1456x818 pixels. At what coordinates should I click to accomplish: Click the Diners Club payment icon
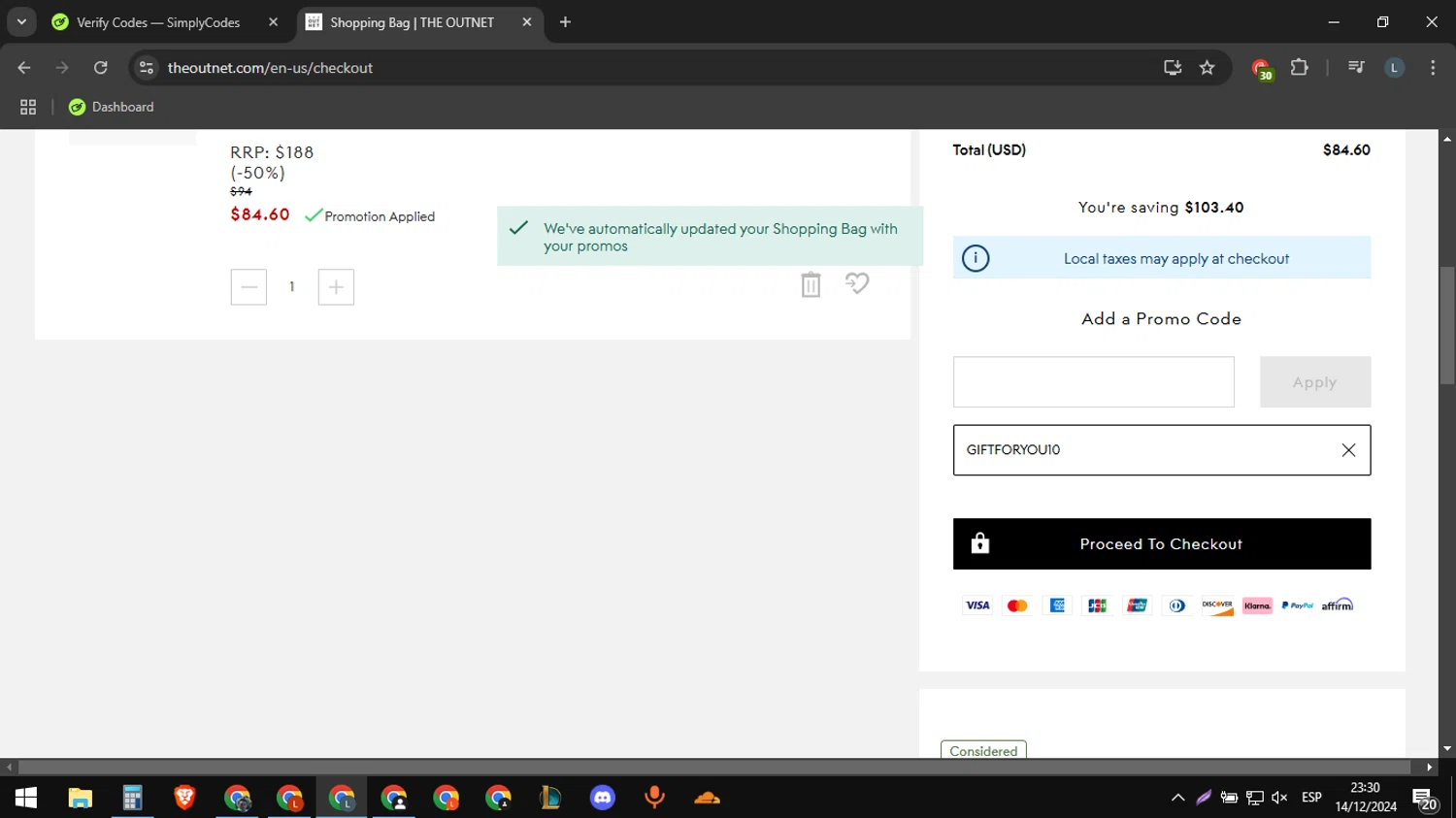1176,605
